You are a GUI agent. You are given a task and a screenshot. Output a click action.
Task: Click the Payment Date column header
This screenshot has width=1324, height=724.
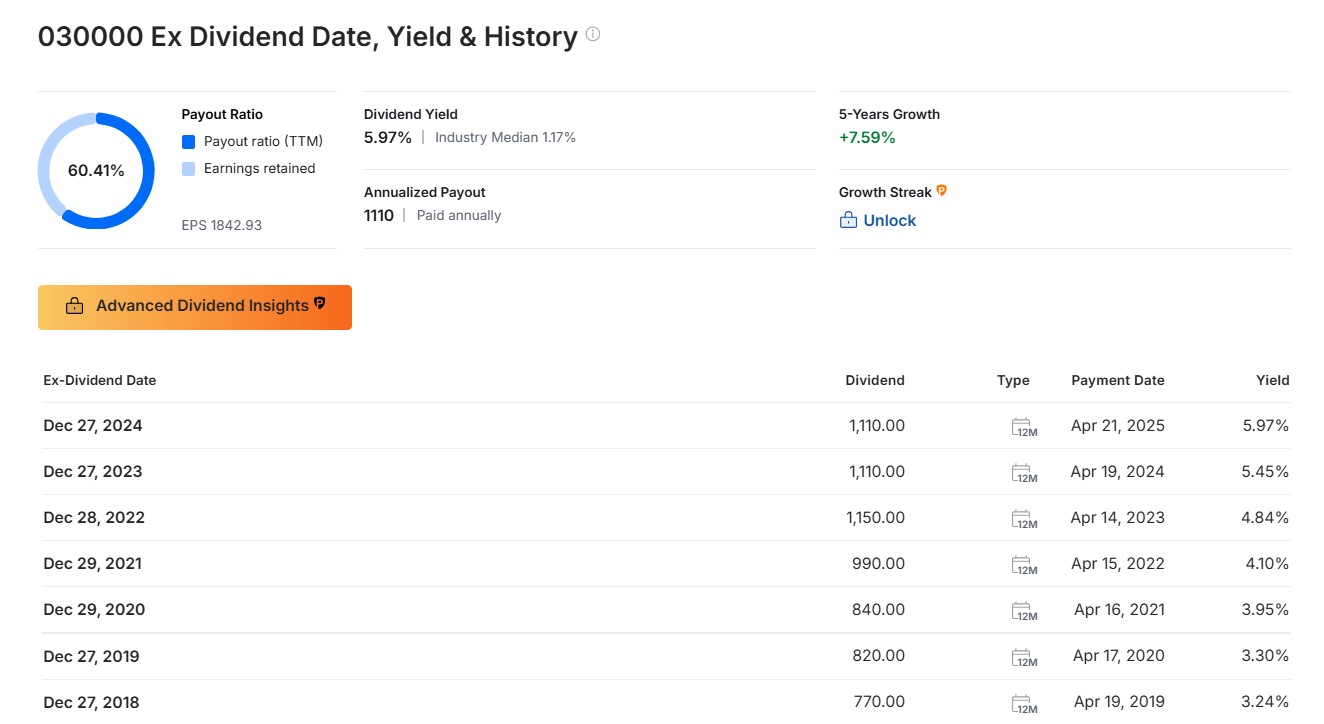tap(1117, 380)
